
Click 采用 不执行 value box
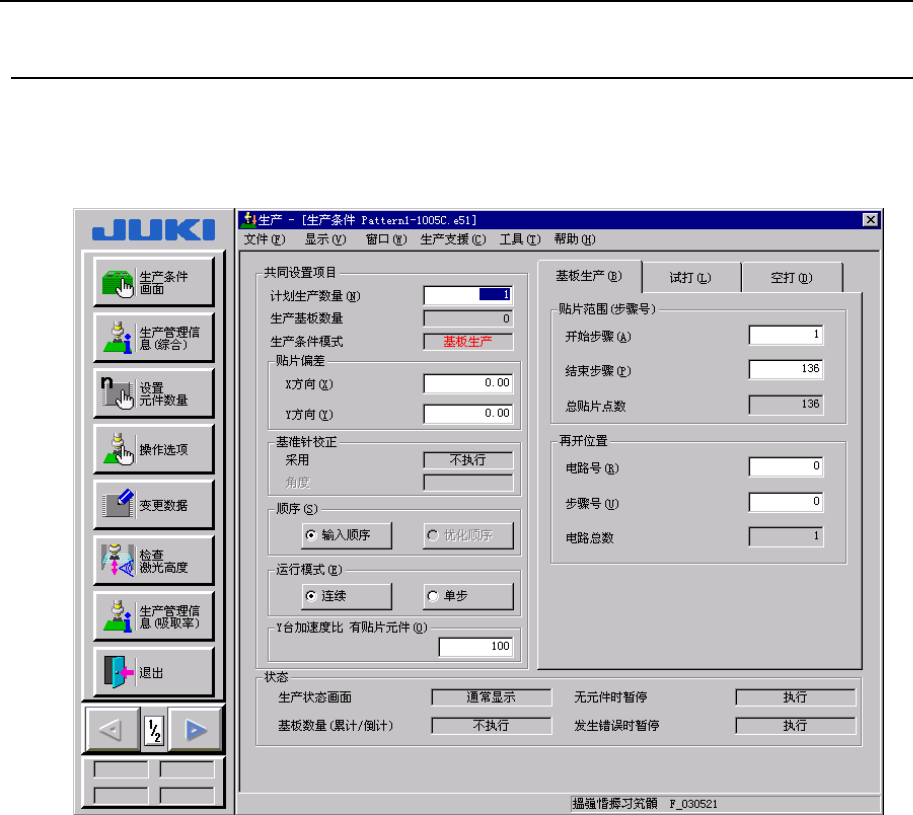468,460
